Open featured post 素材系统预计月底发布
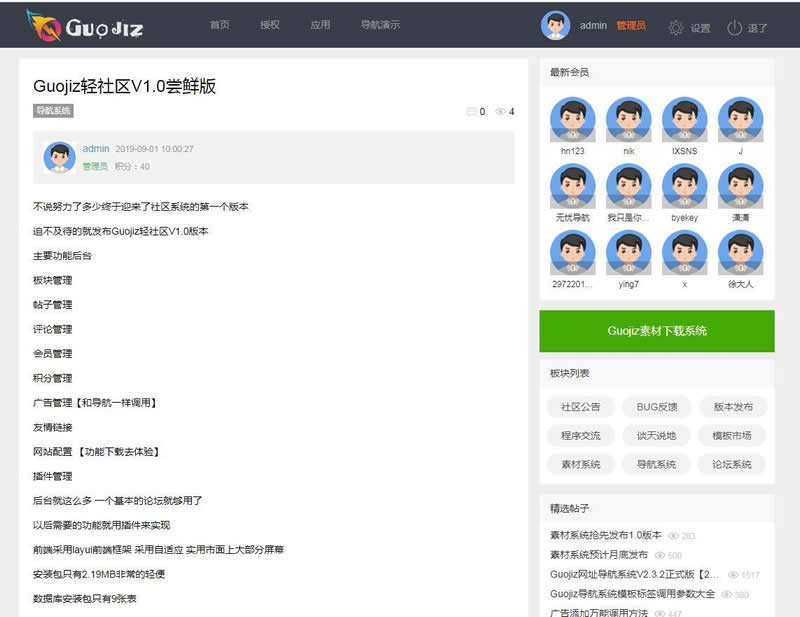 tap(598, 555)
